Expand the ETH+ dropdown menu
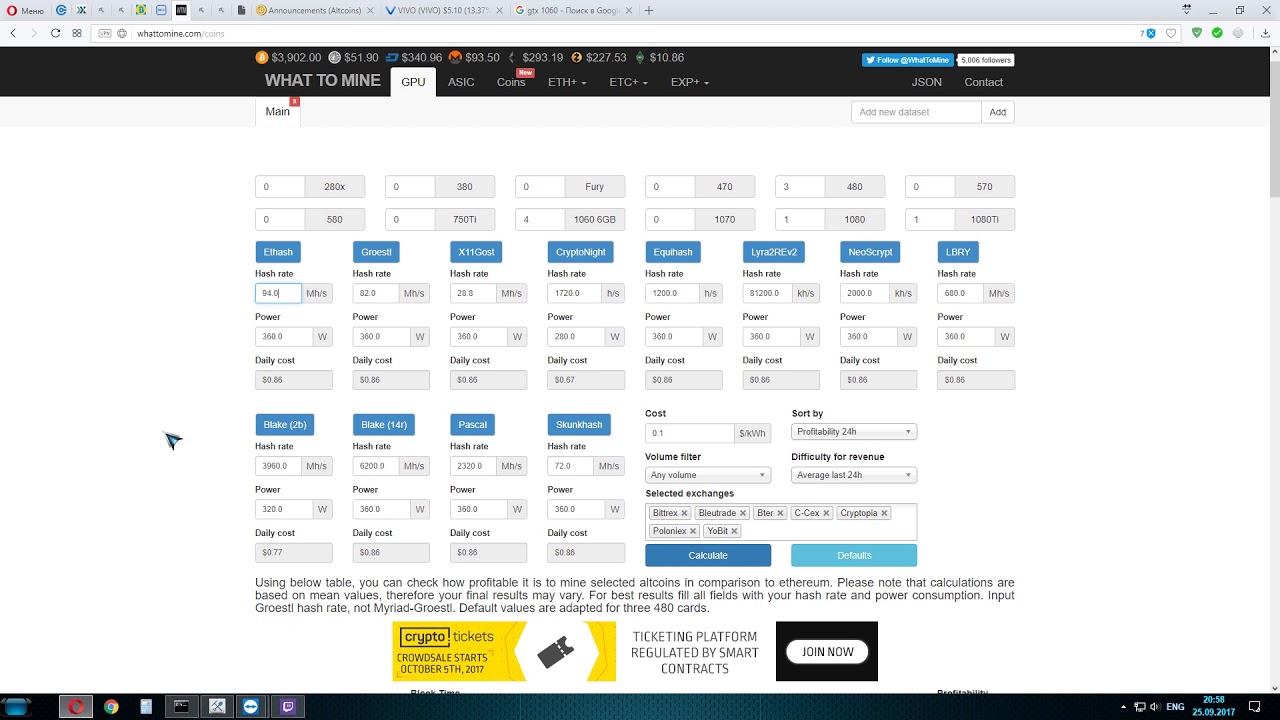 pyautogui.click(x=567, y=82)
